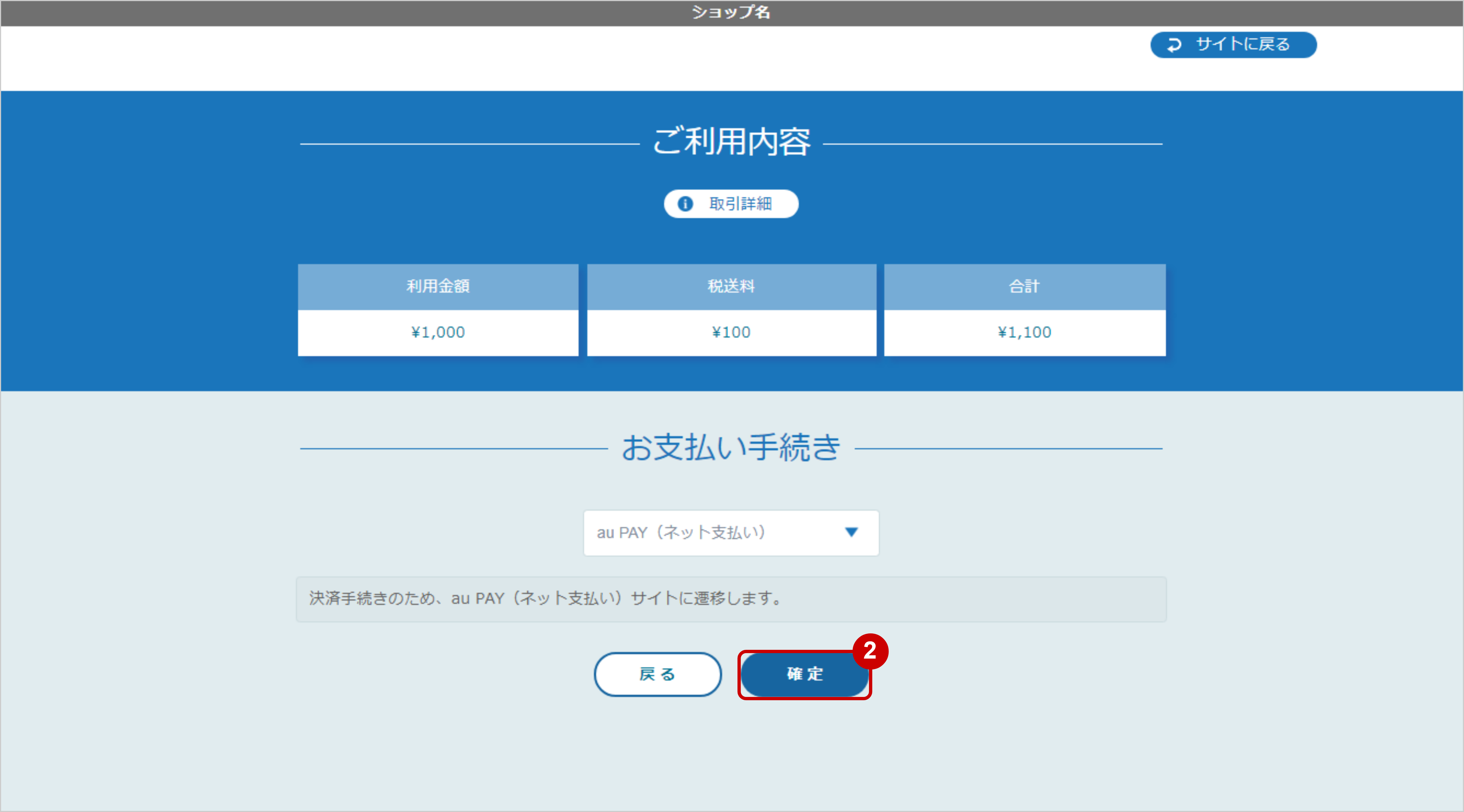1464x812 pixels.
Task: Click the ¥100 tax and shipping cell
Action: tap(731, 332)
